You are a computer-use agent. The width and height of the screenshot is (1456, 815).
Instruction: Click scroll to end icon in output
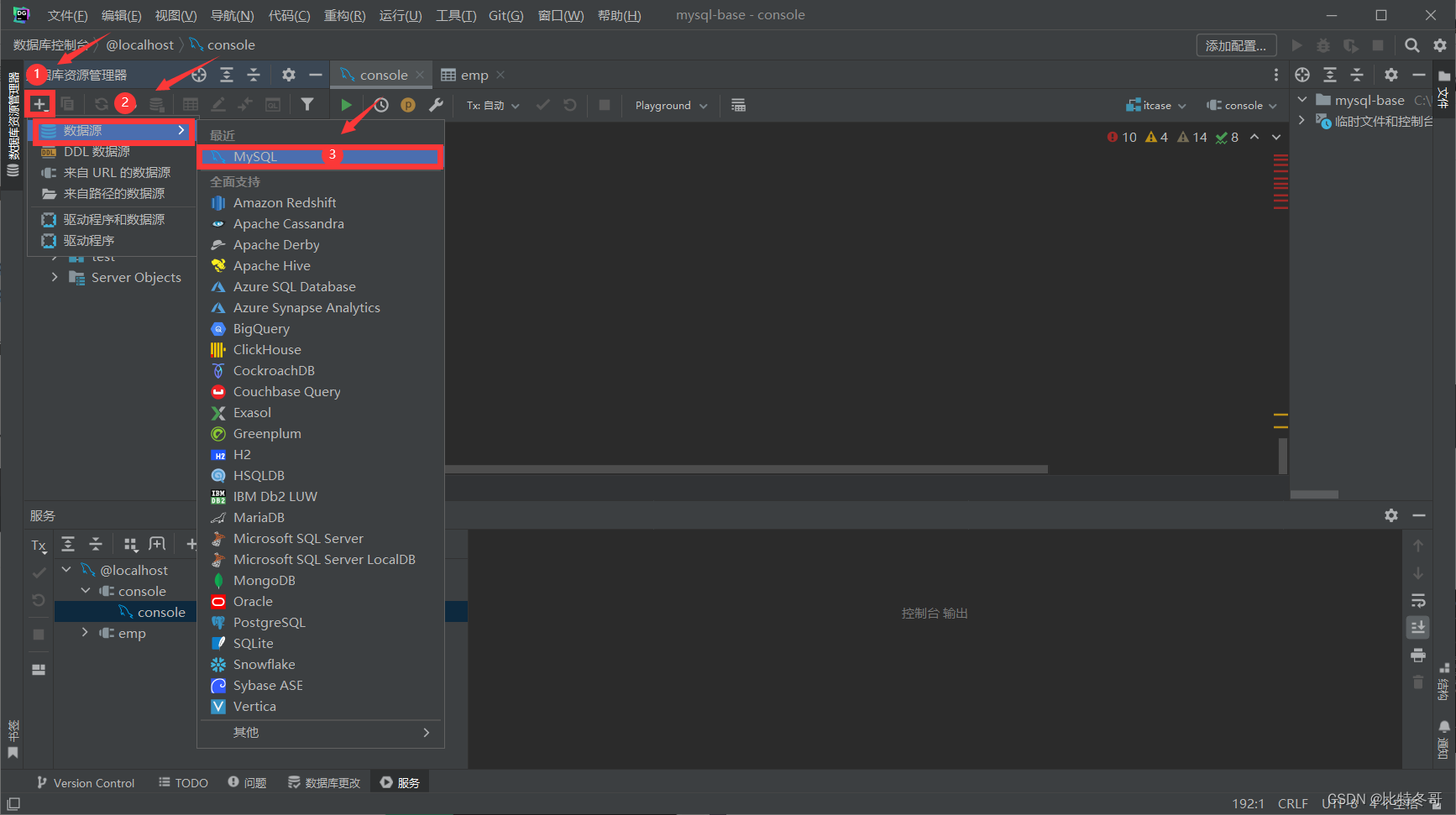pos(1418,627)
